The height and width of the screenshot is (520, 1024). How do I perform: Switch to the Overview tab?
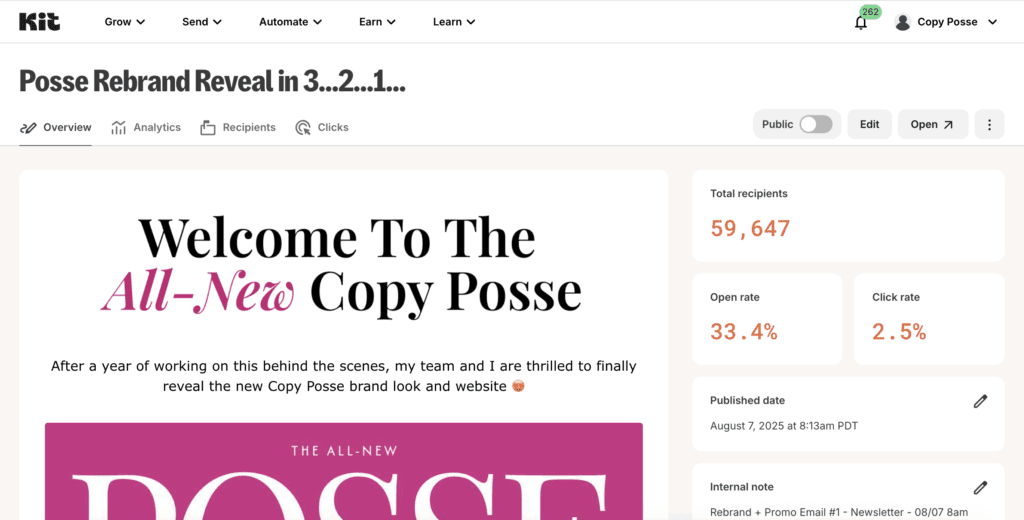[56, 127]
